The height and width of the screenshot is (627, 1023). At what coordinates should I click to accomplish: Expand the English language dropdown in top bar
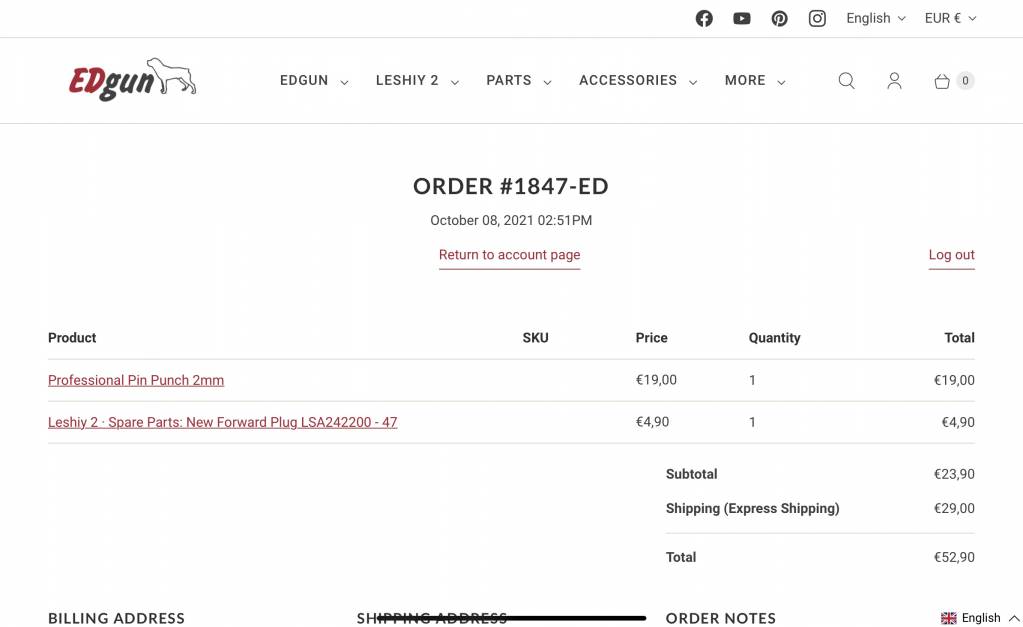[876, 18]
